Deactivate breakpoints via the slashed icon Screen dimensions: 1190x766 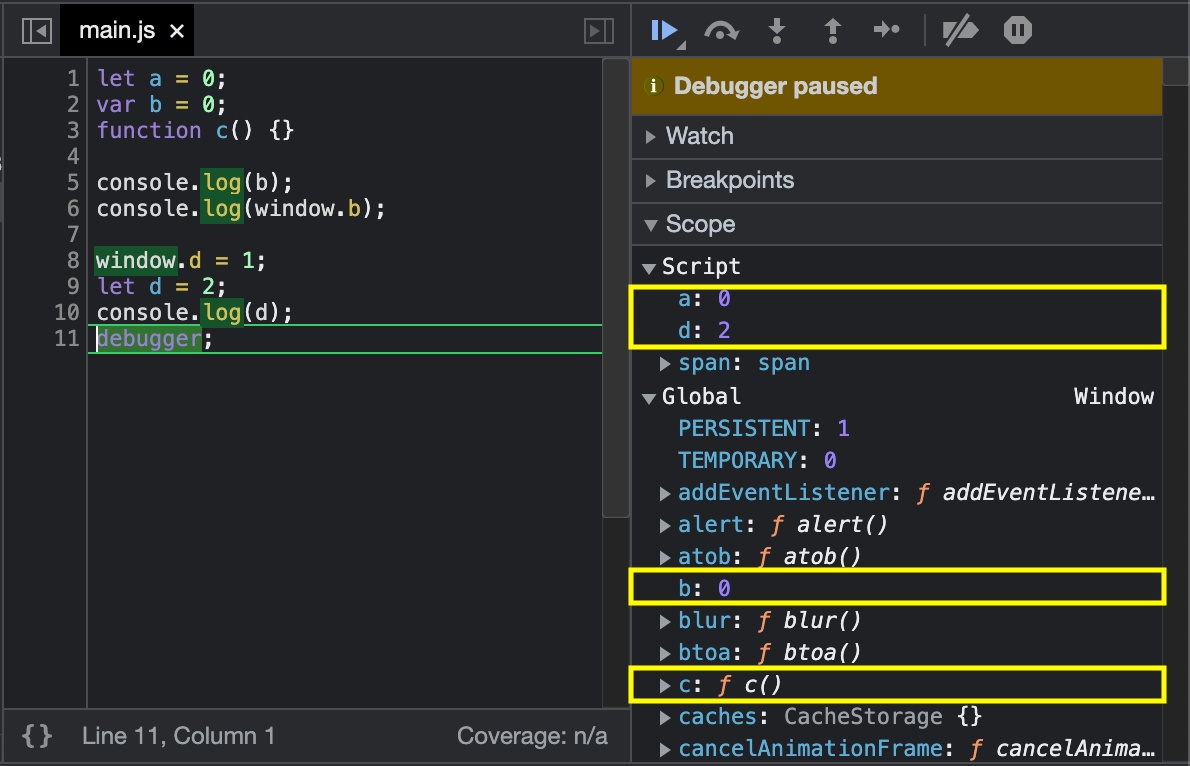tap(960, 30)
